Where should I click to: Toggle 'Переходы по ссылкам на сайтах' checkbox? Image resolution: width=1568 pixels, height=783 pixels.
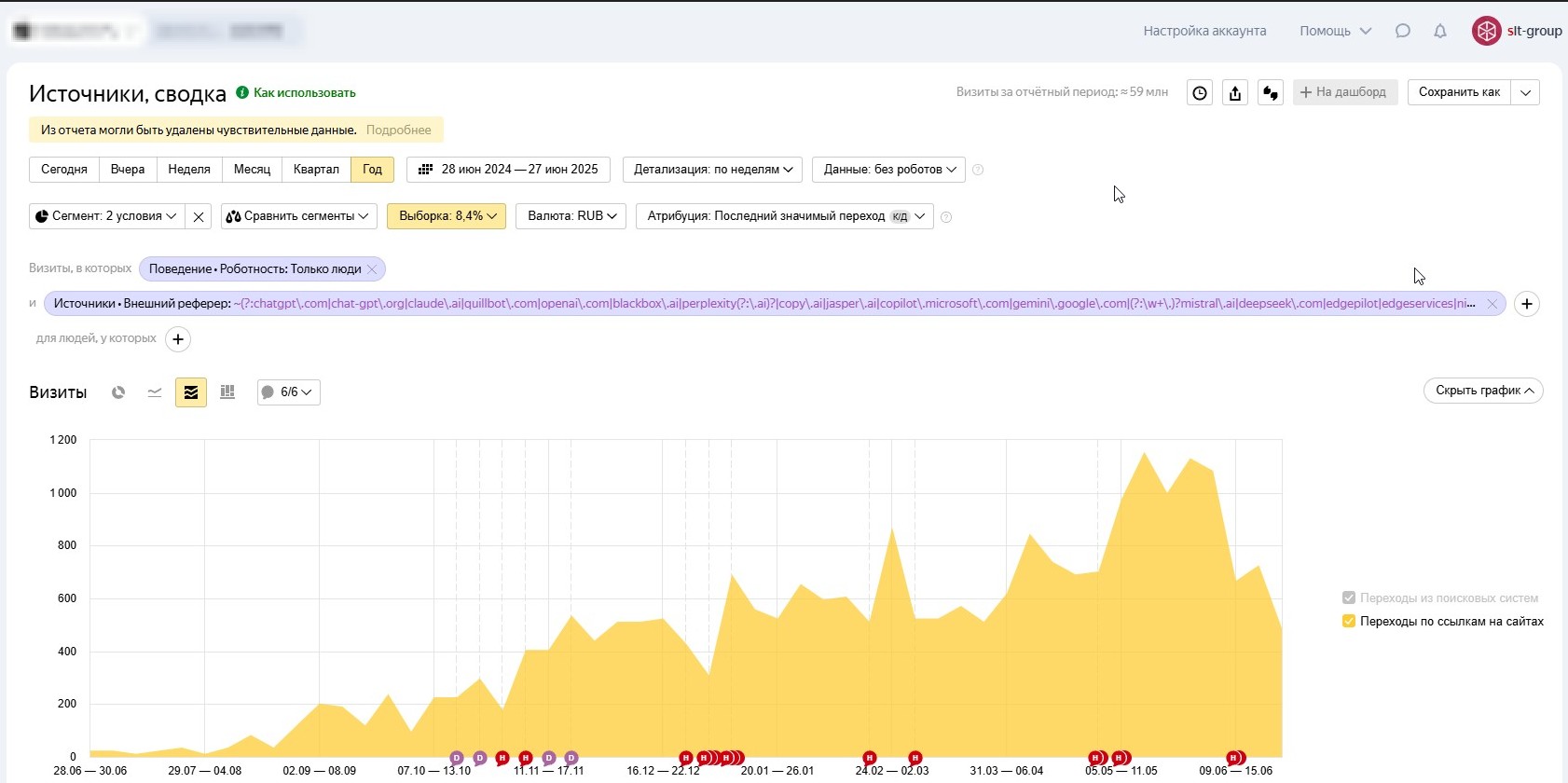(1348, 621)
